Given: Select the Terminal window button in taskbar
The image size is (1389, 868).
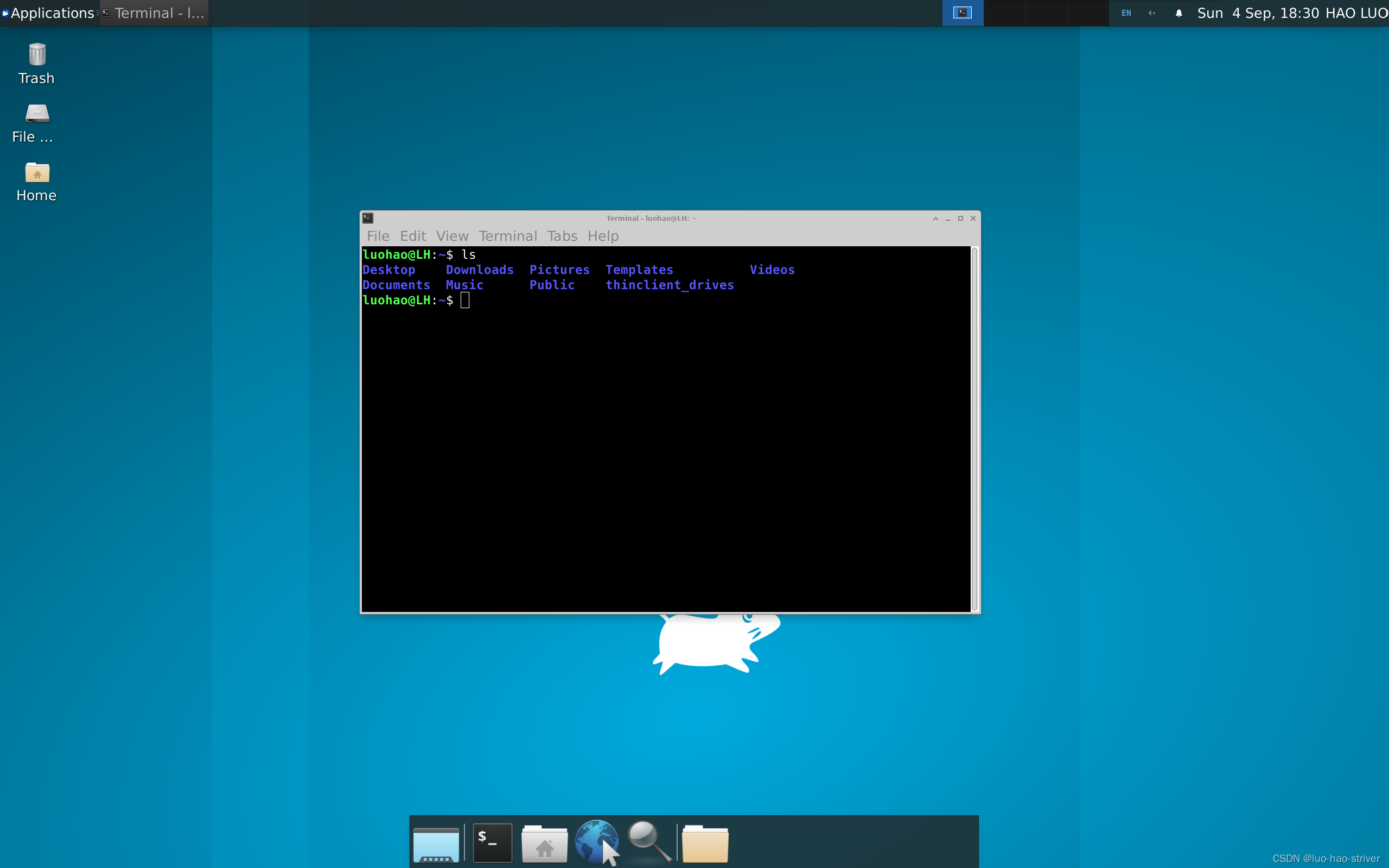Looking at the screenshot, I should [x=154, y=12].
